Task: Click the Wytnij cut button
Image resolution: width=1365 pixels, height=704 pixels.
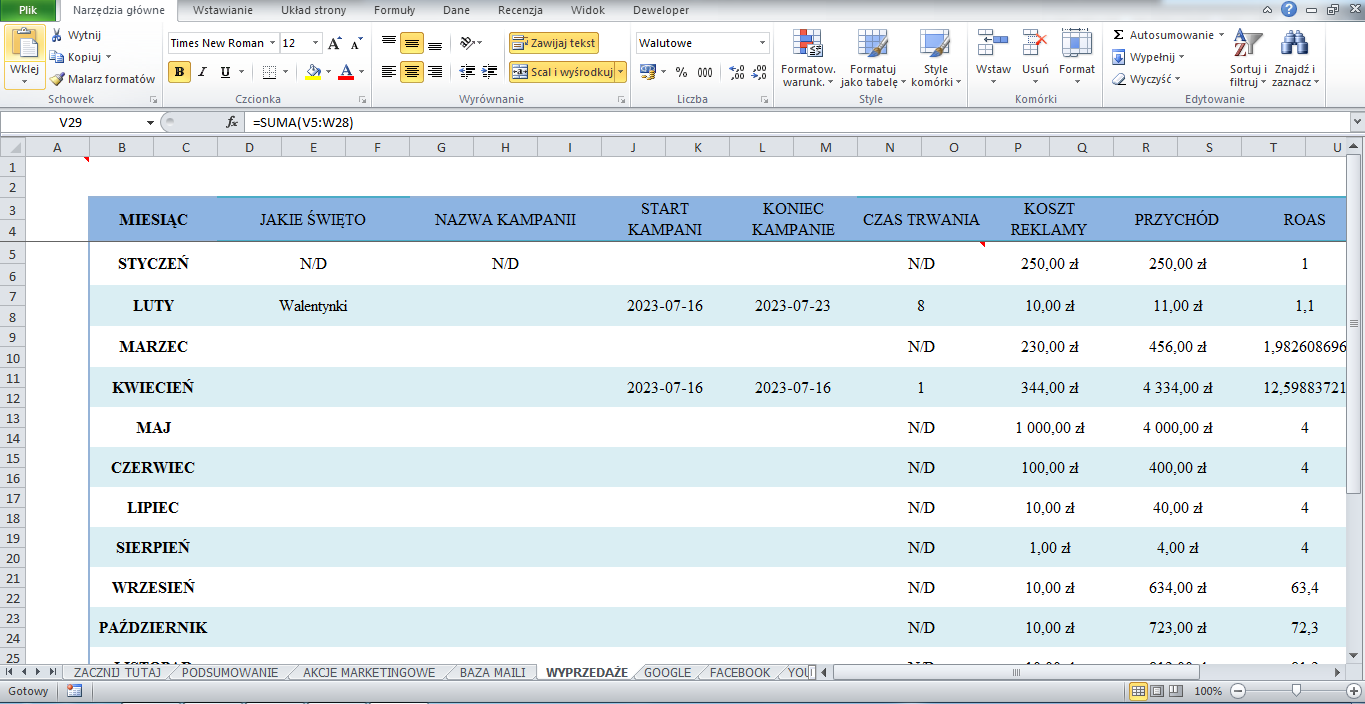Action: 75,35
